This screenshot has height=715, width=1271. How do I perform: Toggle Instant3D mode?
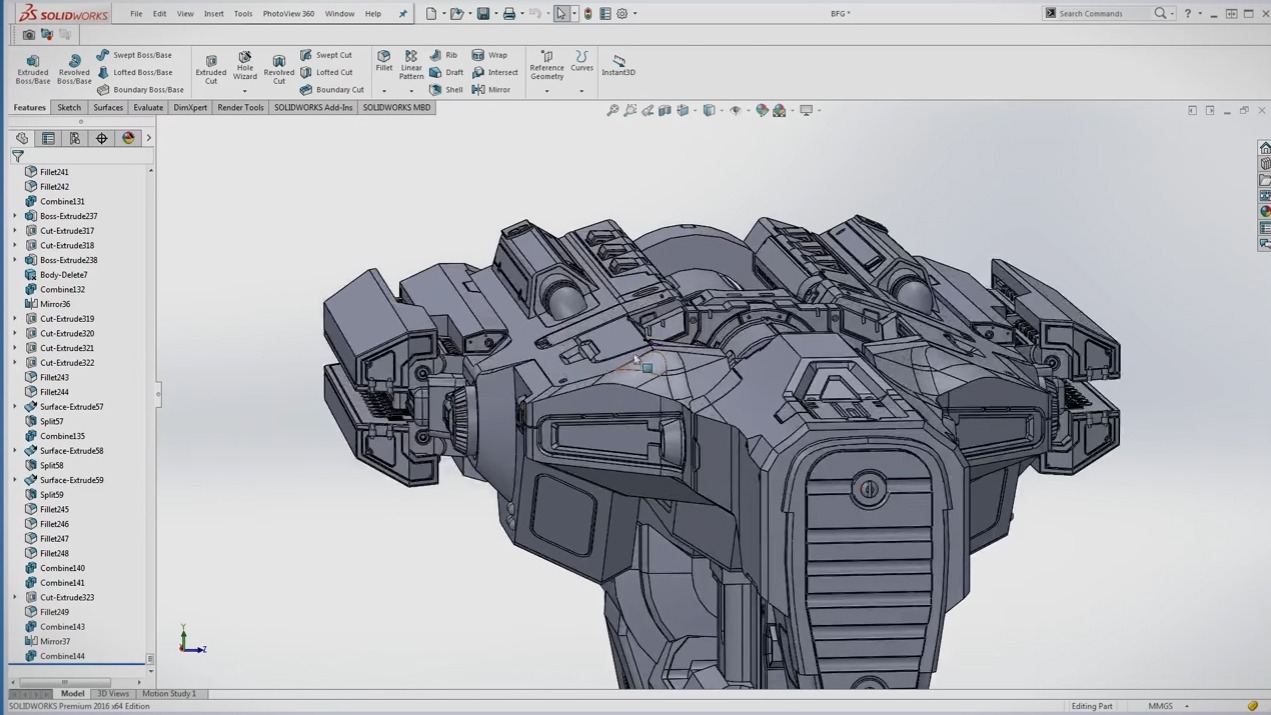tap(618, 66)
